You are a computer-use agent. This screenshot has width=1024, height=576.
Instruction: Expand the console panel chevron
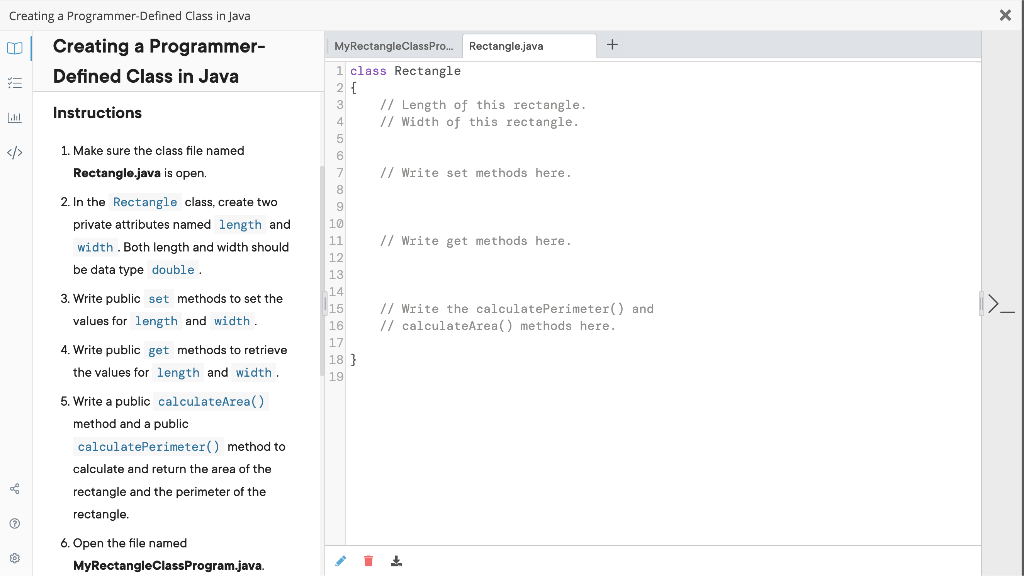[x=995, y=304]
